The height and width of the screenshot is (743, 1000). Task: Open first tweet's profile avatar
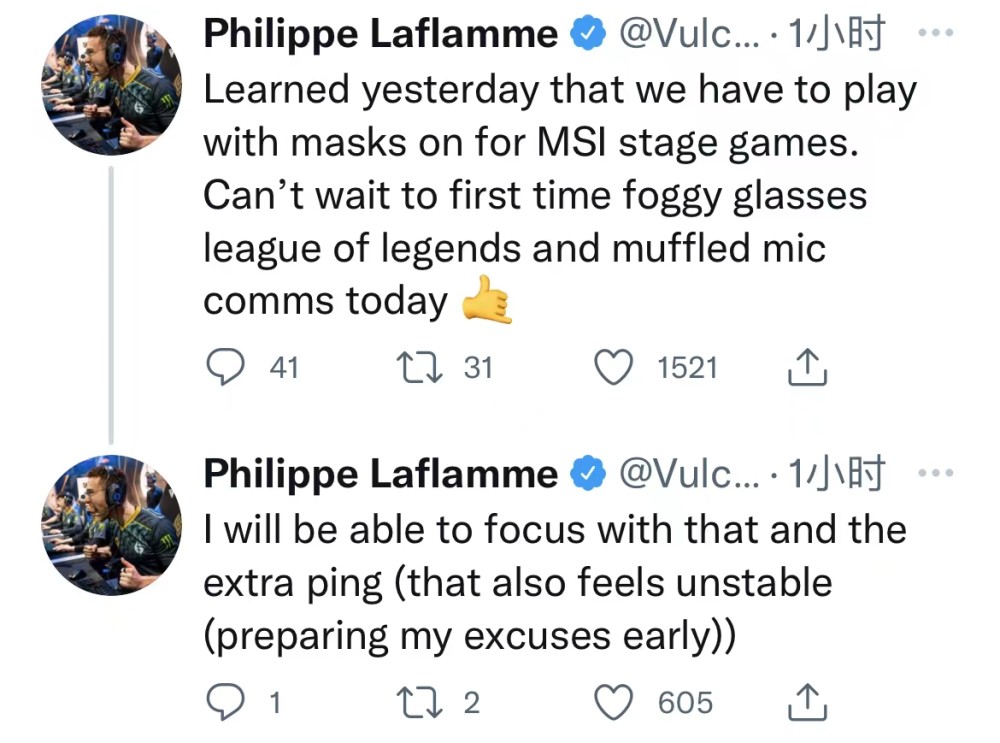click(111, 86)
